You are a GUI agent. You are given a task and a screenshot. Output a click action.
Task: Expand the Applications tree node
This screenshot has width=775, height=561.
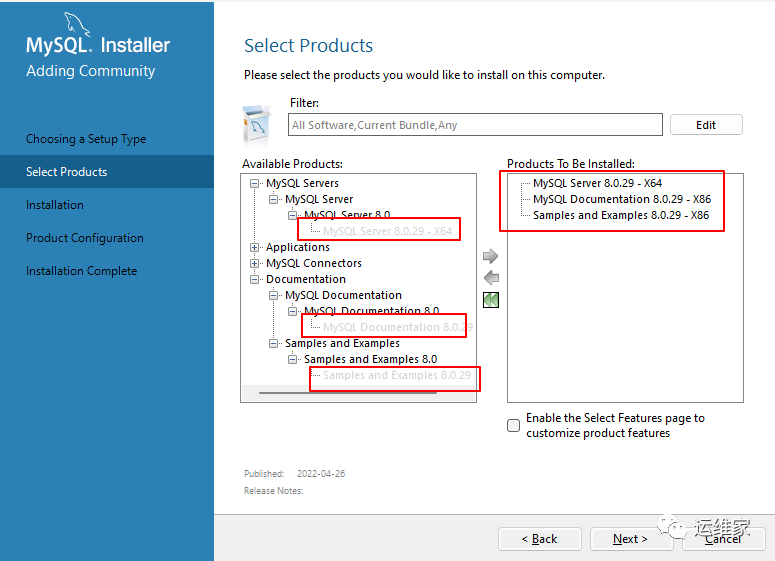coord(255,247)
